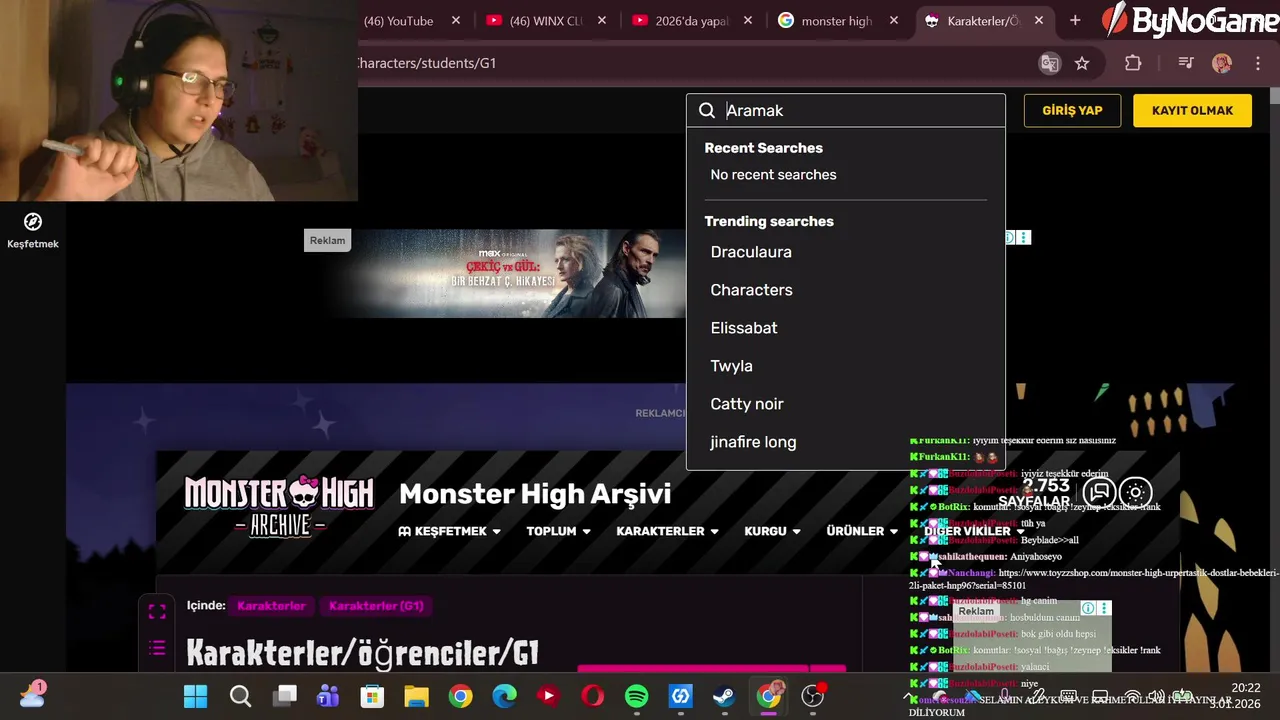Click the Reklam label on the top ad
Screen dimensions: 1280x720
(327, 240)
